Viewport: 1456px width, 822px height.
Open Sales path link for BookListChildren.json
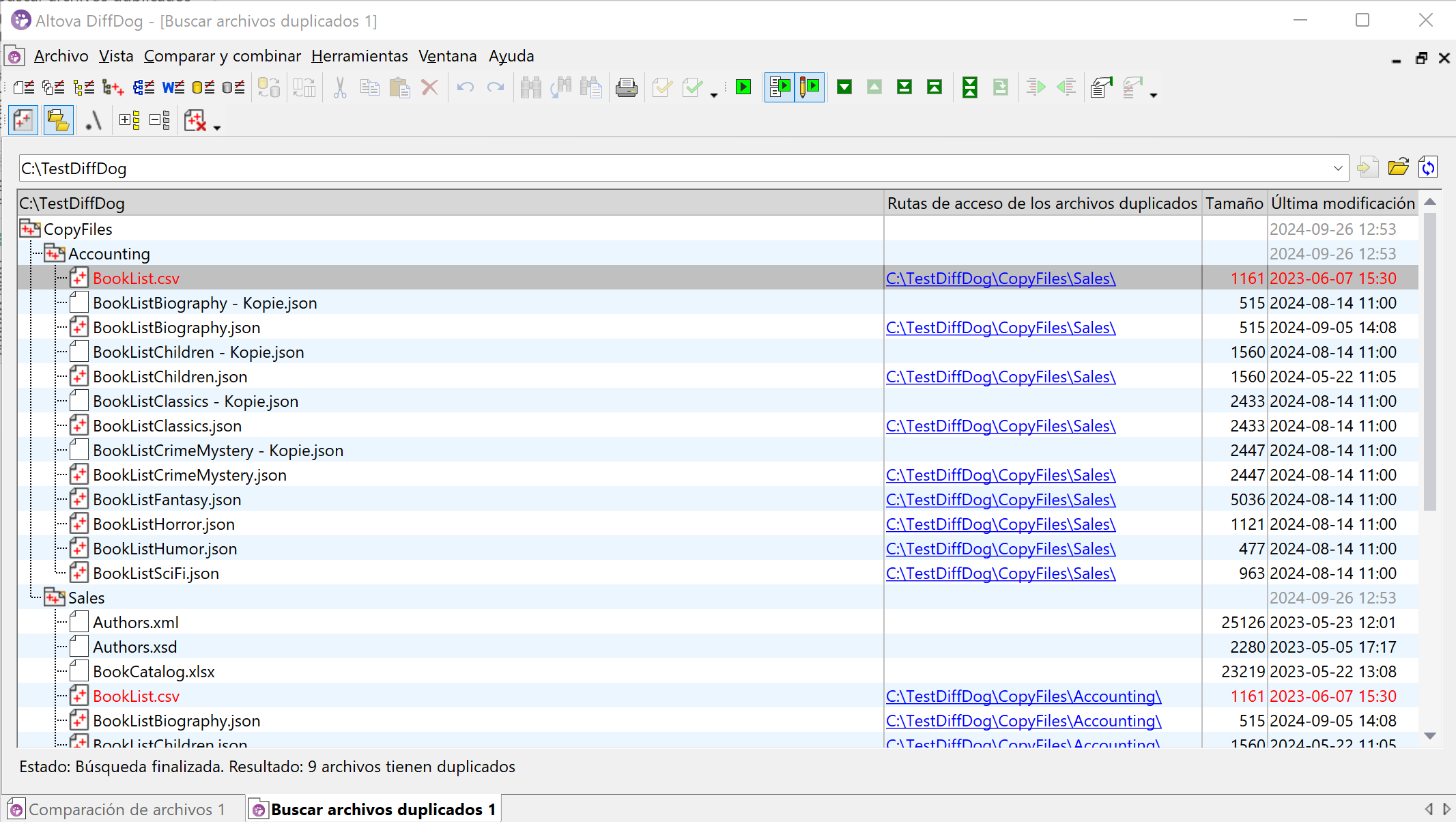pyautogui.click(x=1001, y=376)
